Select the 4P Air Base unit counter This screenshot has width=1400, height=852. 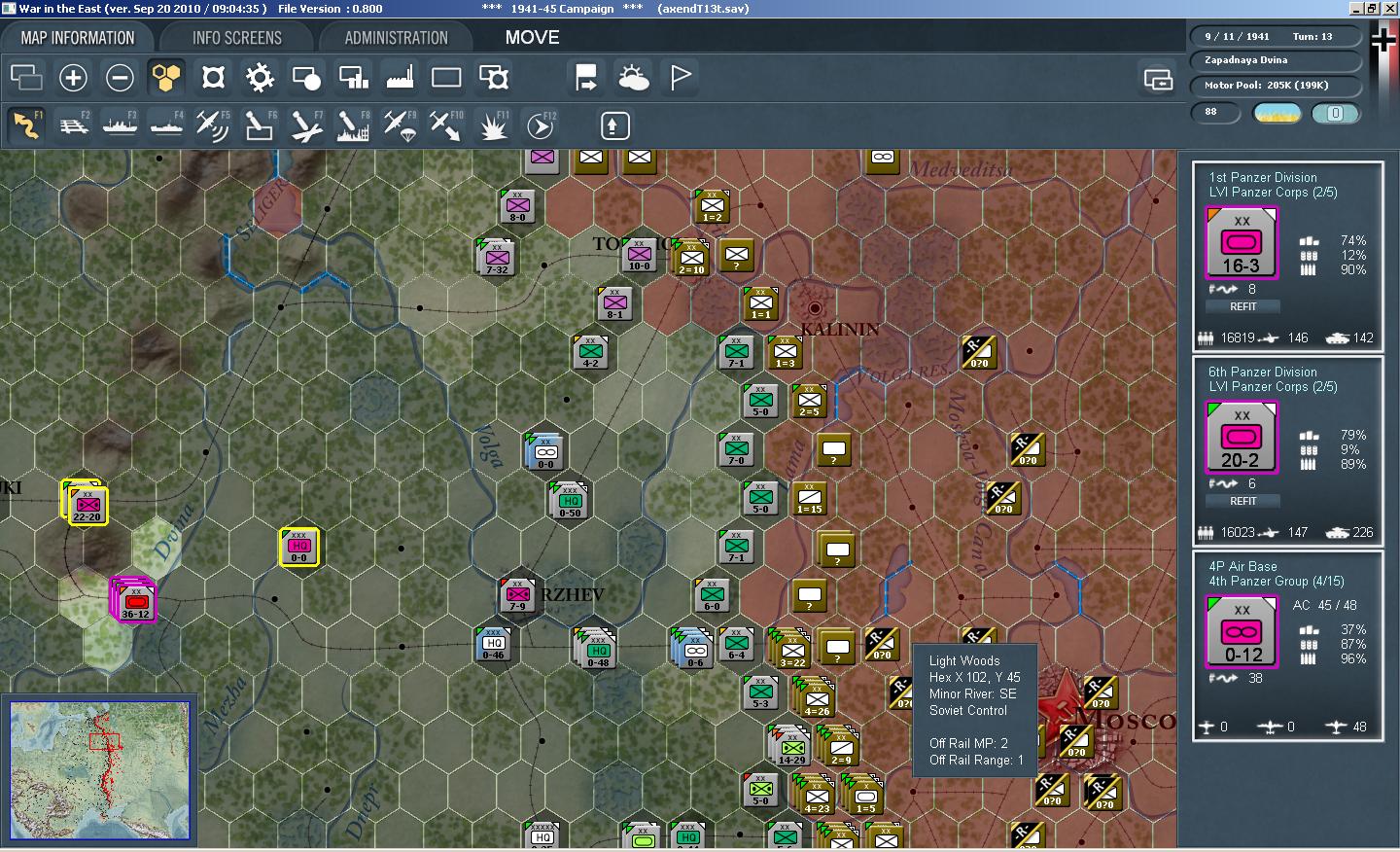click(1242, 631)
